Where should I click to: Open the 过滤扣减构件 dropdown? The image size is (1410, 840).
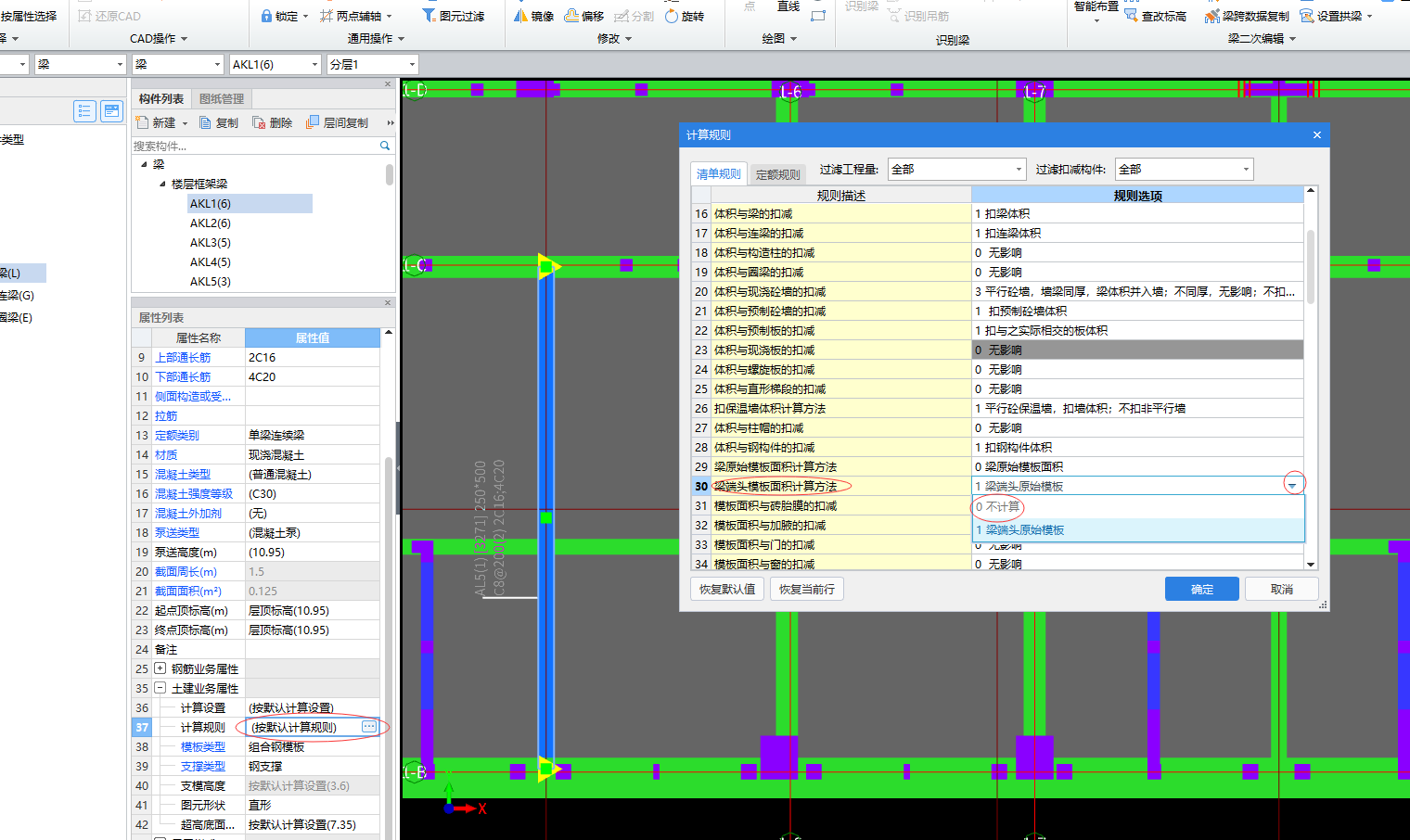coord(1245,170)
